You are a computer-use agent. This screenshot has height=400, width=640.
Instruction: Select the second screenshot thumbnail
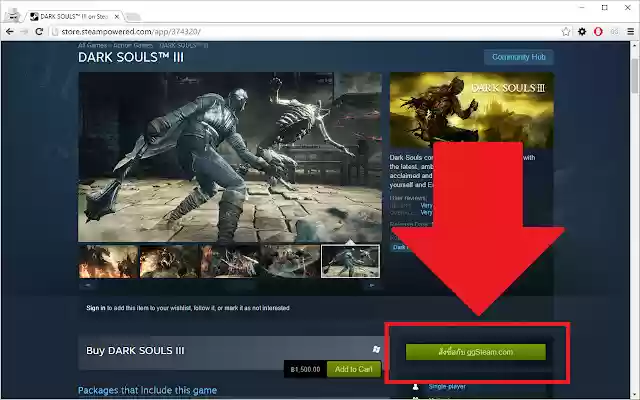point(169,261)
